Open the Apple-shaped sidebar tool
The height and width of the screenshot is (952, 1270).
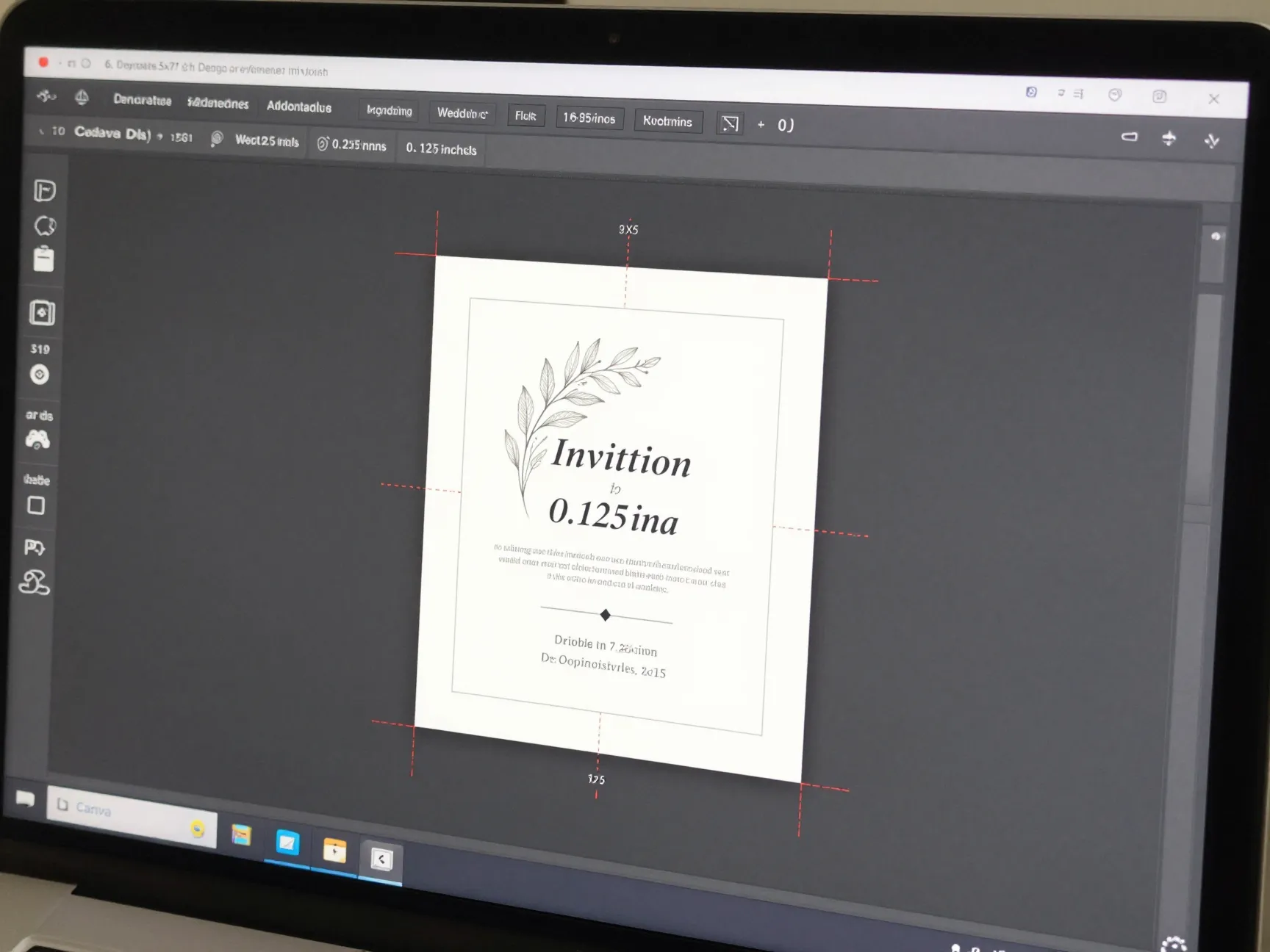click(x=46, y=226)
